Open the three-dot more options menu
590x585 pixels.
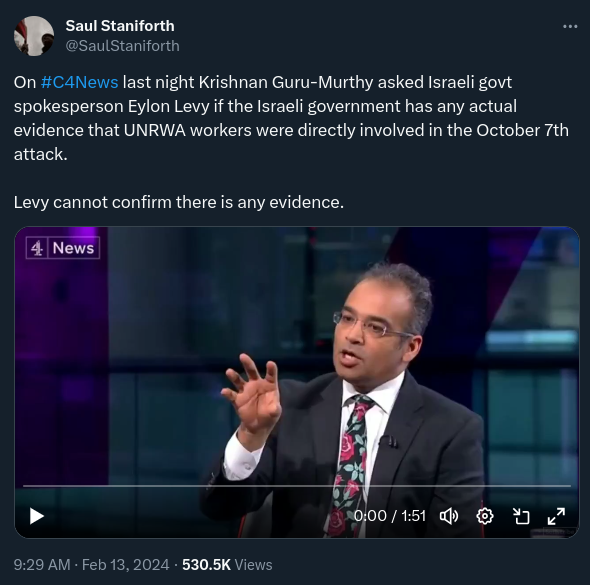click(570, 27)
